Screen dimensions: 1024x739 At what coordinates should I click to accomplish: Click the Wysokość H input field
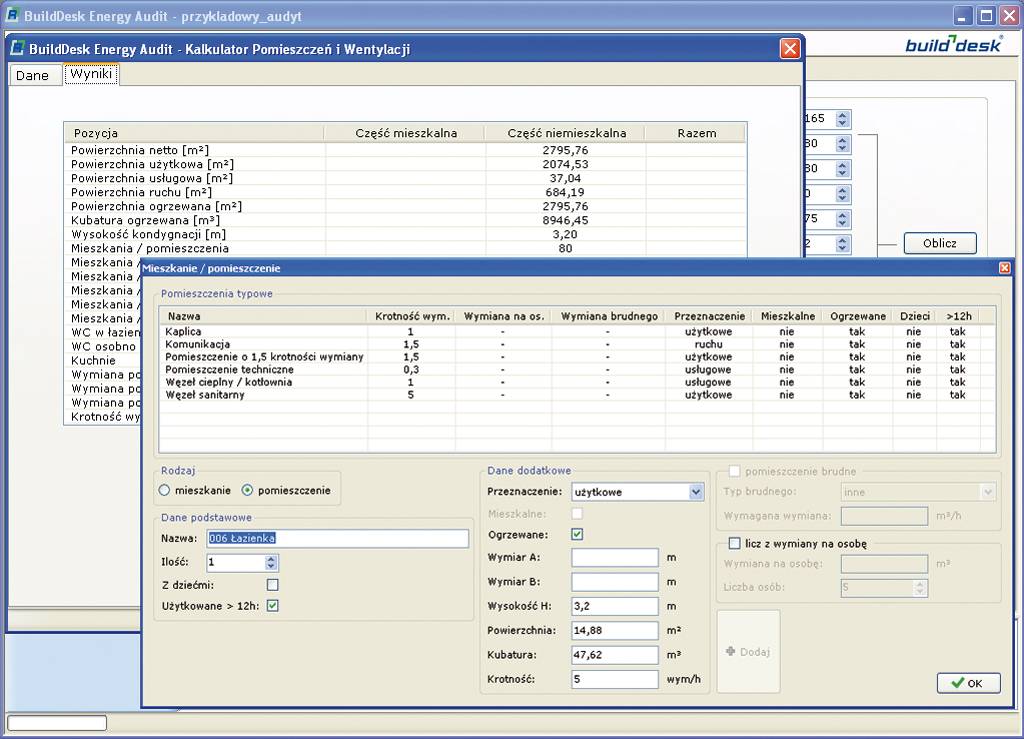[x=615, y=606]
